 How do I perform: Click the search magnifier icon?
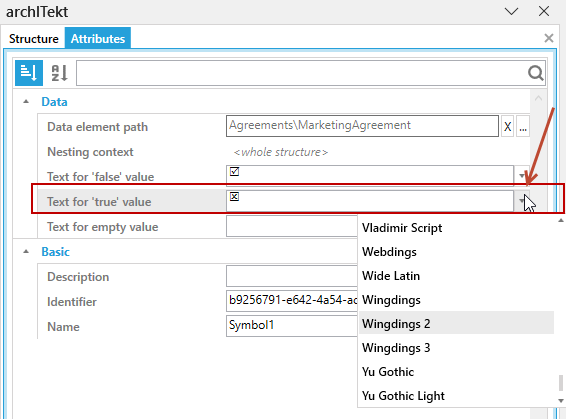click(535, 73)
